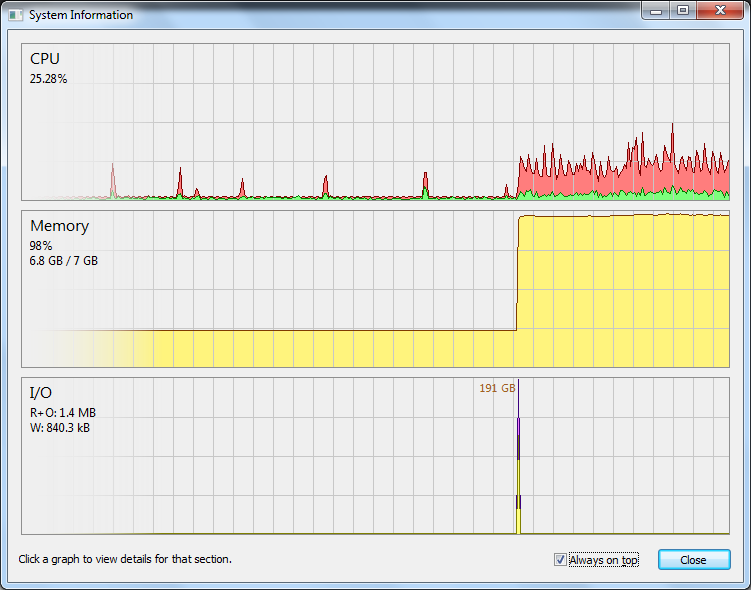Click the System Information title bar icon
This screenshot has width=751, height=590.
15,15
